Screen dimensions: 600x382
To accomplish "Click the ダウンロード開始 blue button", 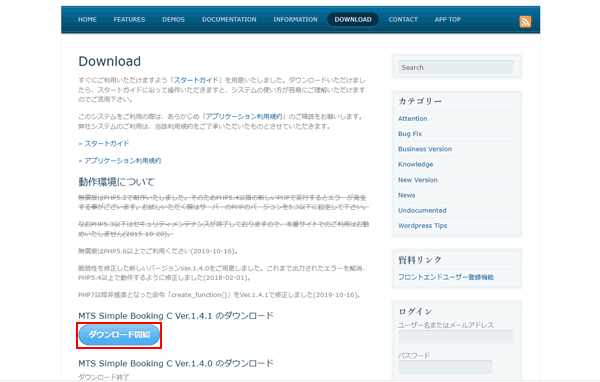I will point(119,335).
